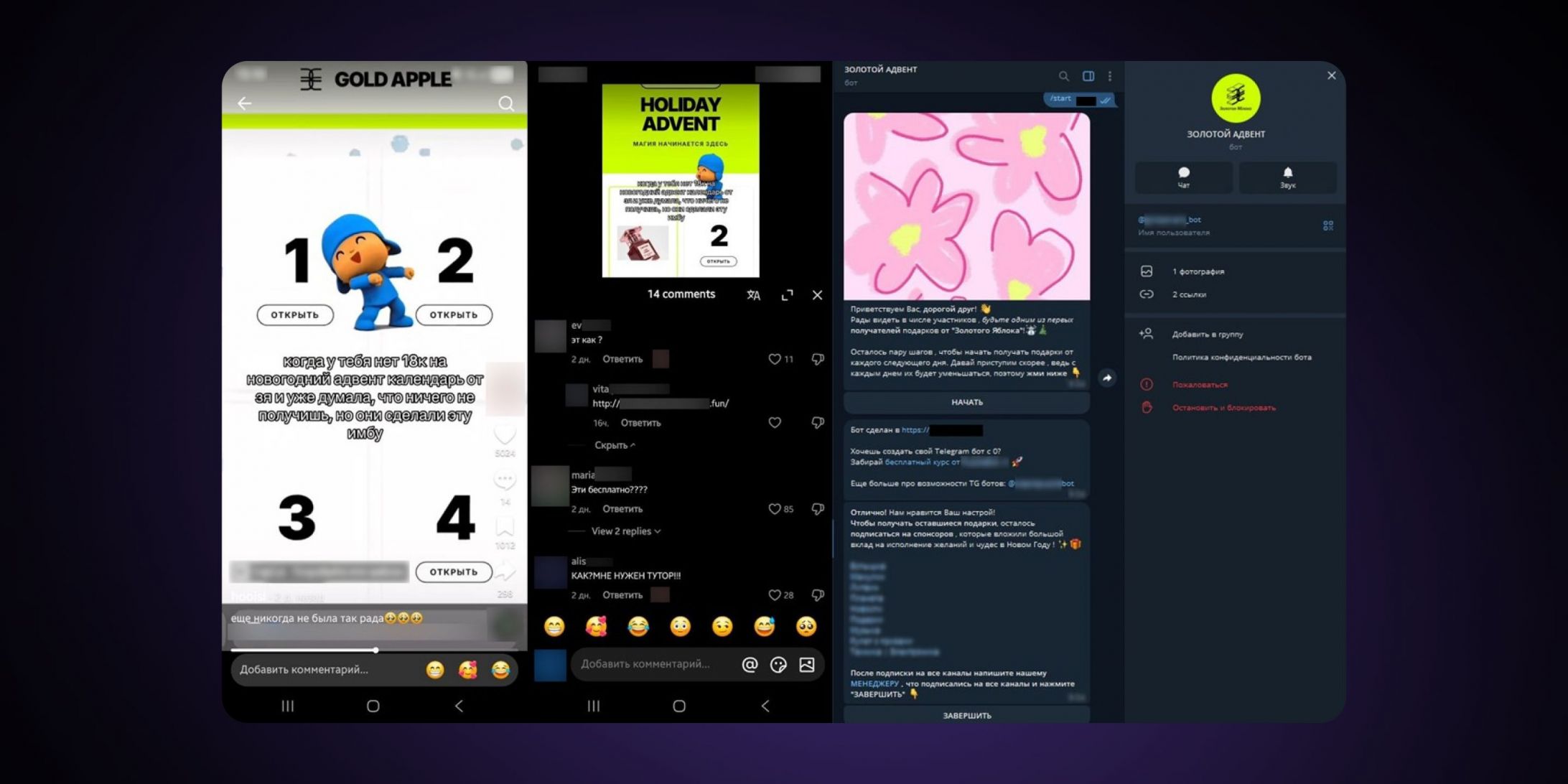1568x784 pixels.
Task: Select 'Добавить в группу' option
Action: (1208, 334)
